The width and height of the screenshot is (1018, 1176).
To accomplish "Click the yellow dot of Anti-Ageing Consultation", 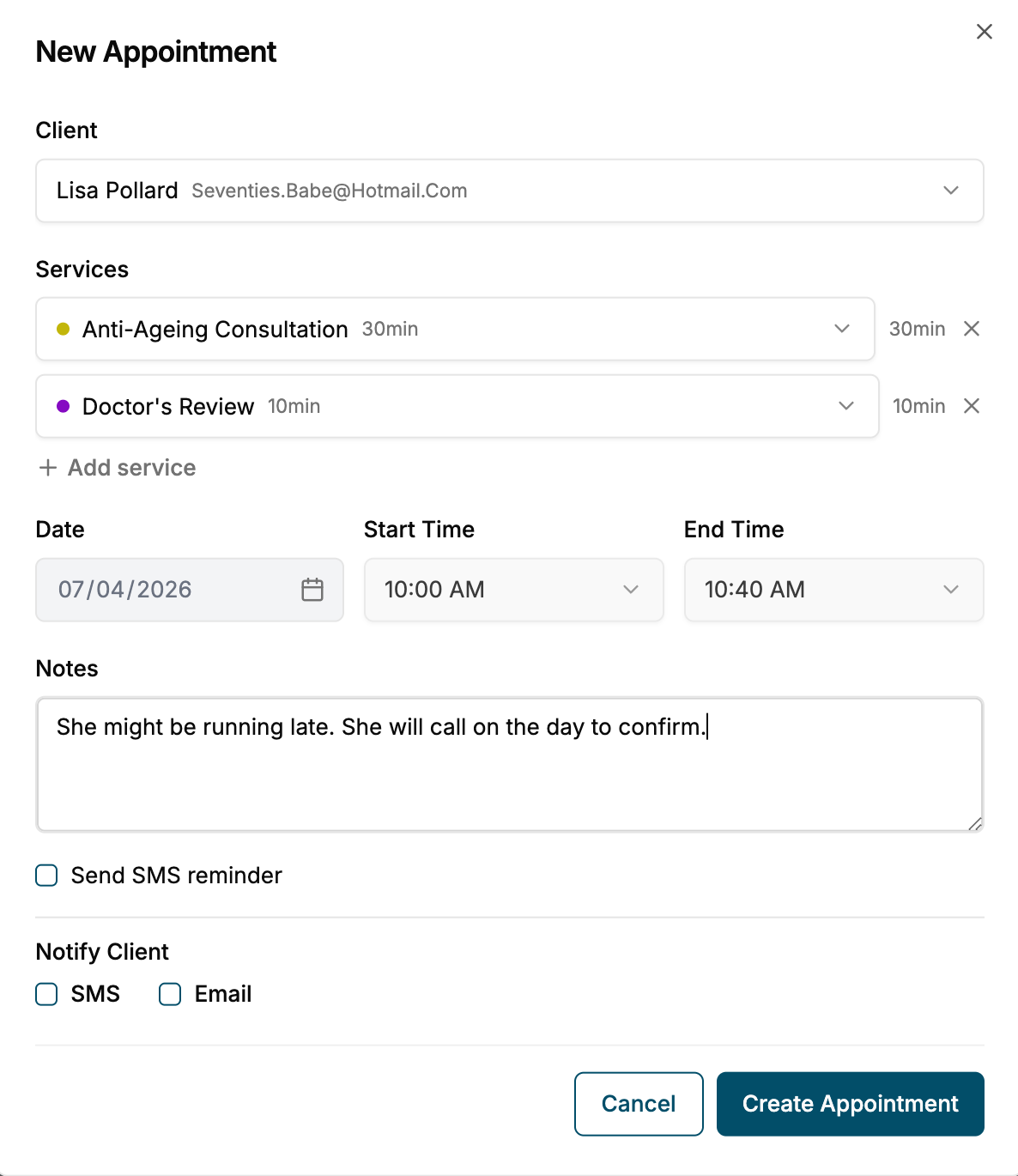I will pos(63,329).
